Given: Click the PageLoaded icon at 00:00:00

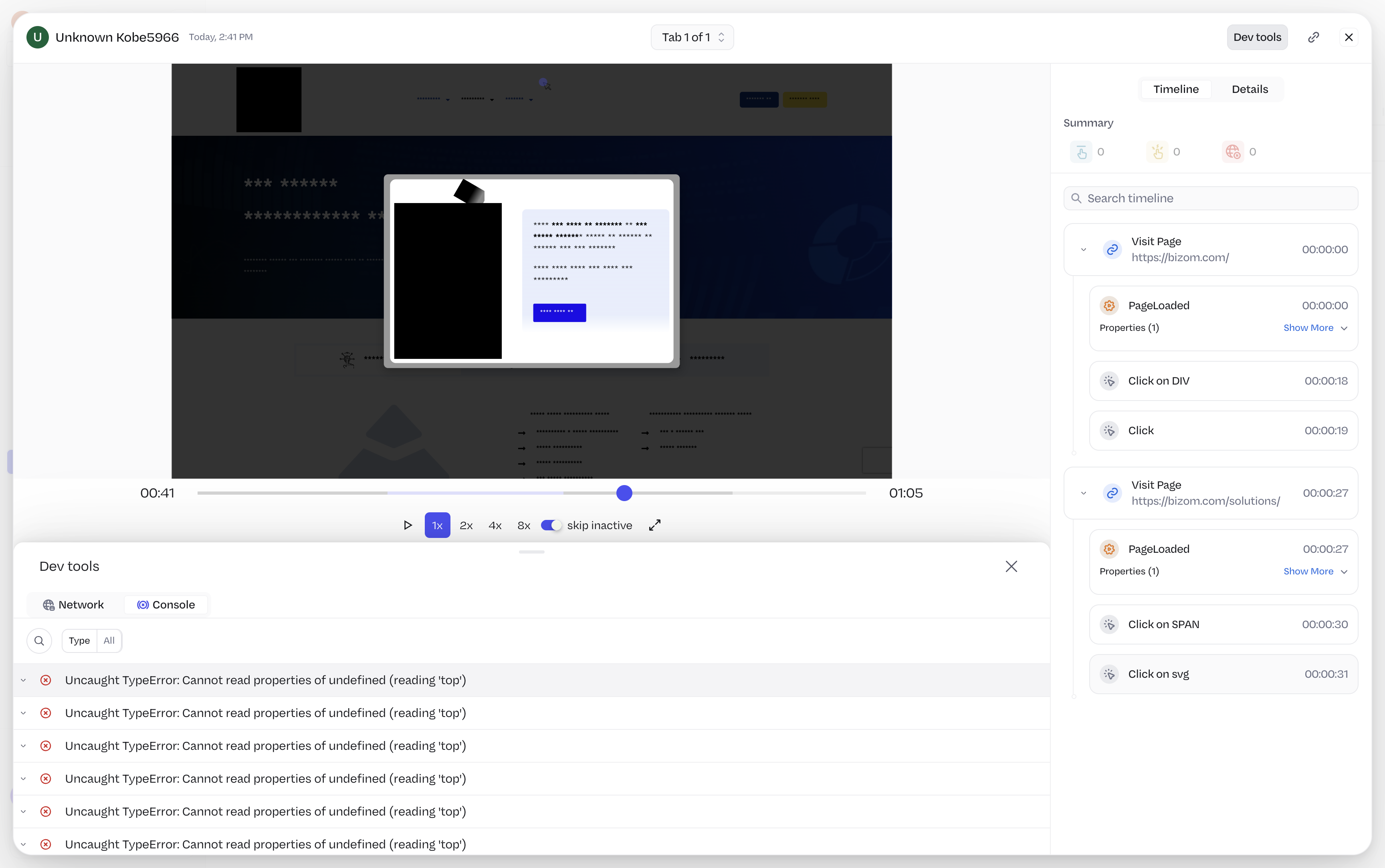Looking at the screenshot, I should [1109, 305].
